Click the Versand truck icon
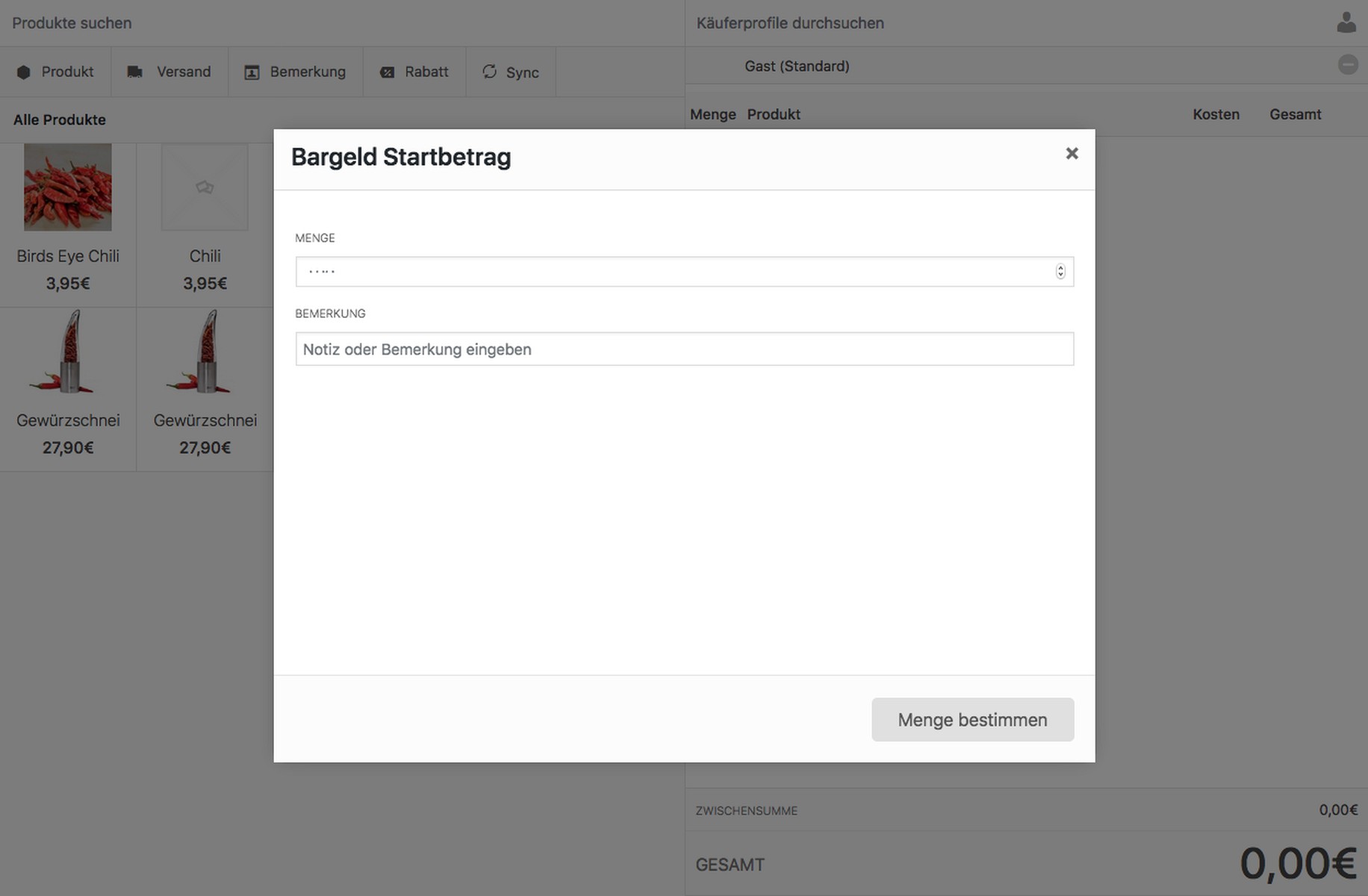This screenshot has height=896, width=1368. click(x=135, y=72)
